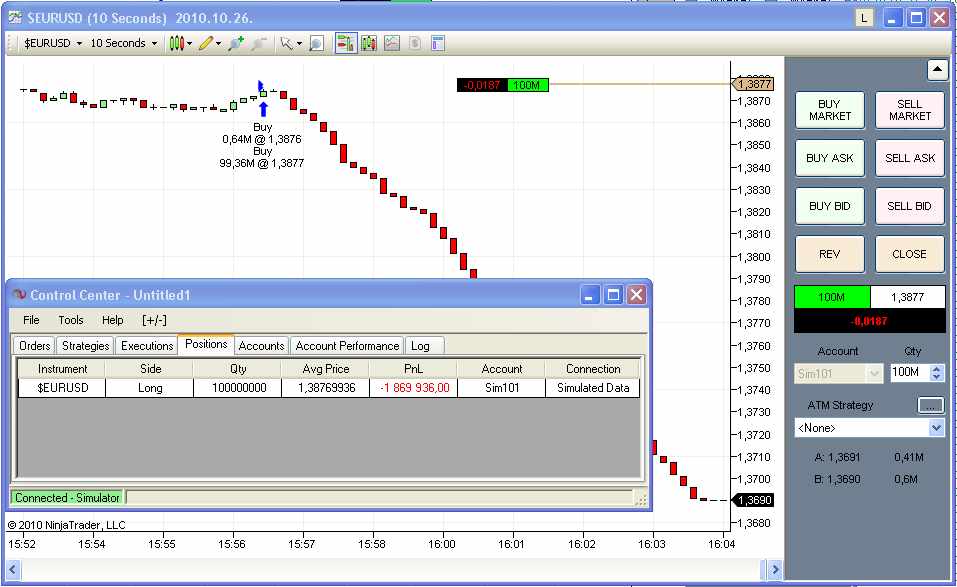Click the SELL MARKET button
The image size is (957, 587).
pyautogui.click(x=909, y=110)
